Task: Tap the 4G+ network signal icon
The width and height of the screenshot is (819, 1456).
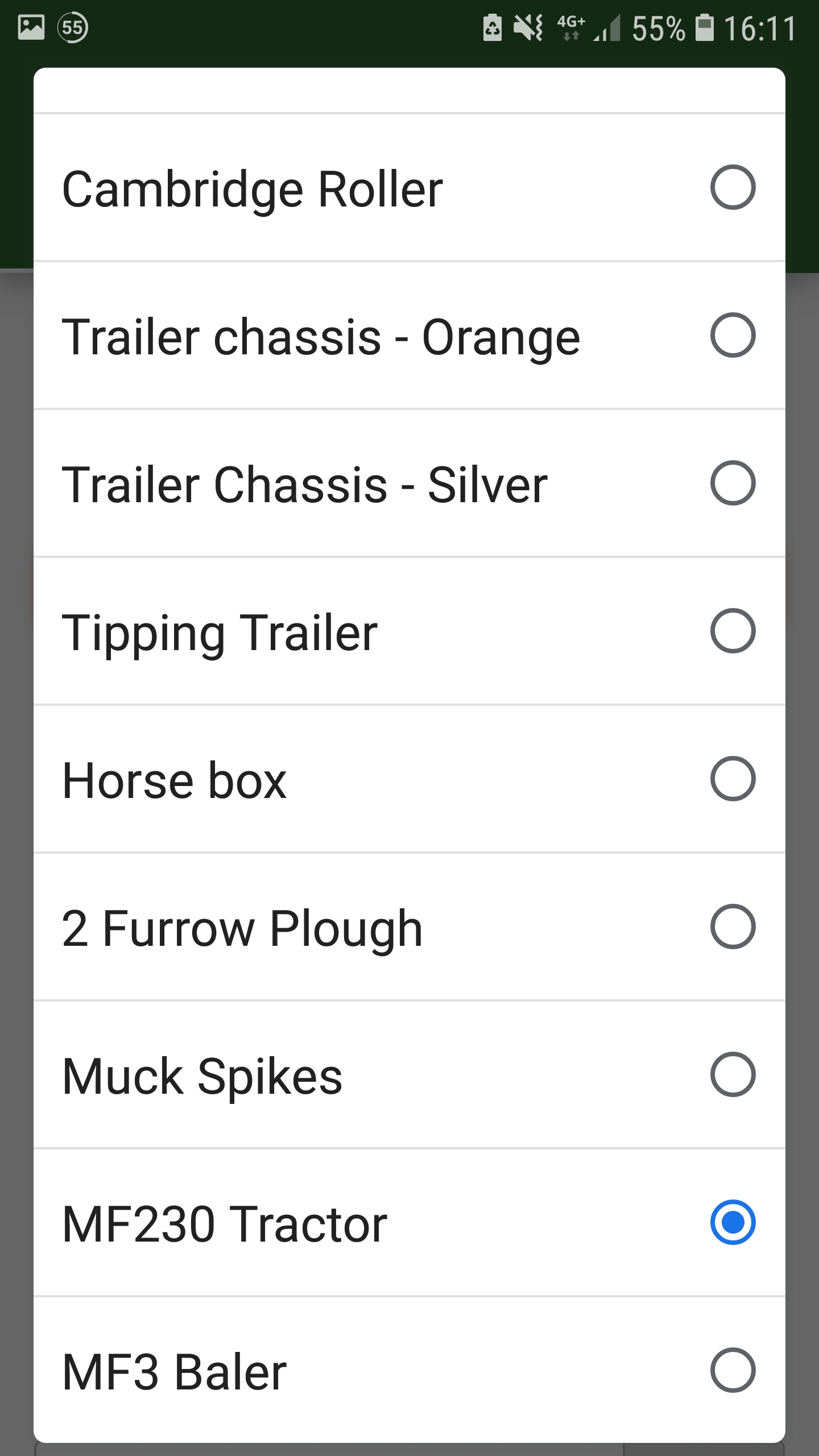Action: click(571, 27)
